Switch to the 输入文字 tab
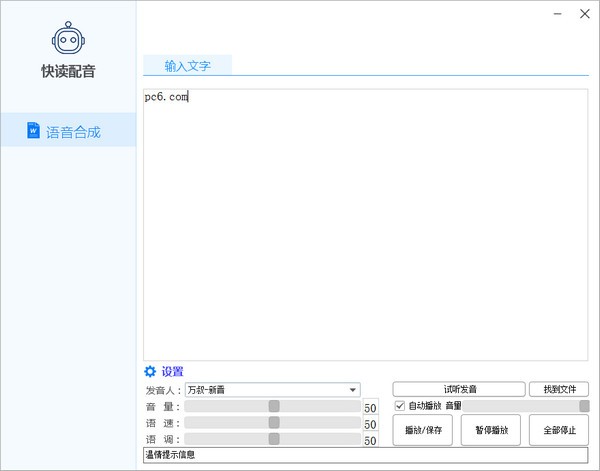 pos(188,66)
